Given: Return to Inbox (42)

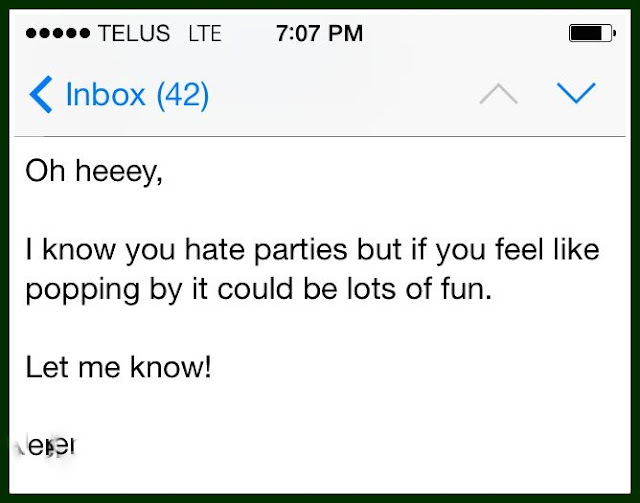Looking at the screenshot, I should coord(120,95).
